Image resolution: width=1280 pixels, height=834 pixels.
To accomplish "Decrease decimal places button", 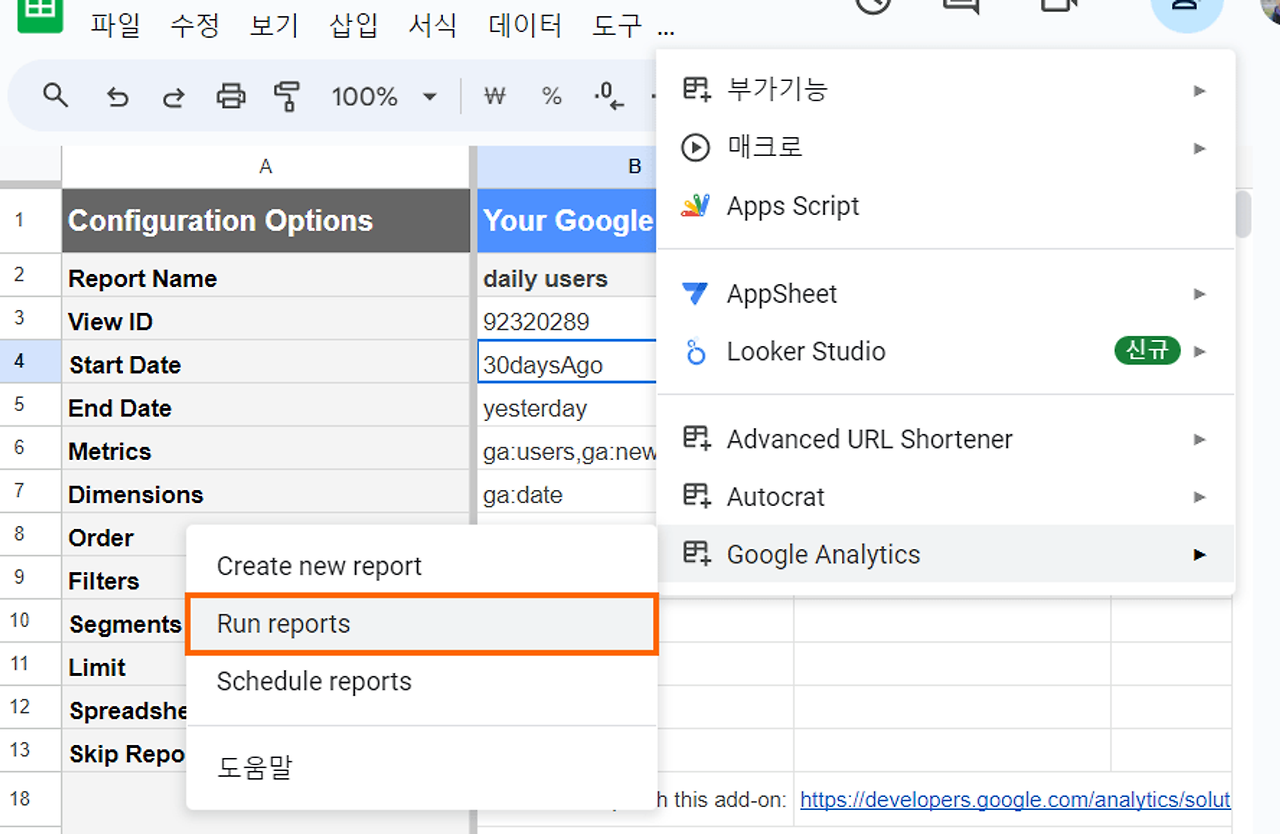I will pos(608,97).
